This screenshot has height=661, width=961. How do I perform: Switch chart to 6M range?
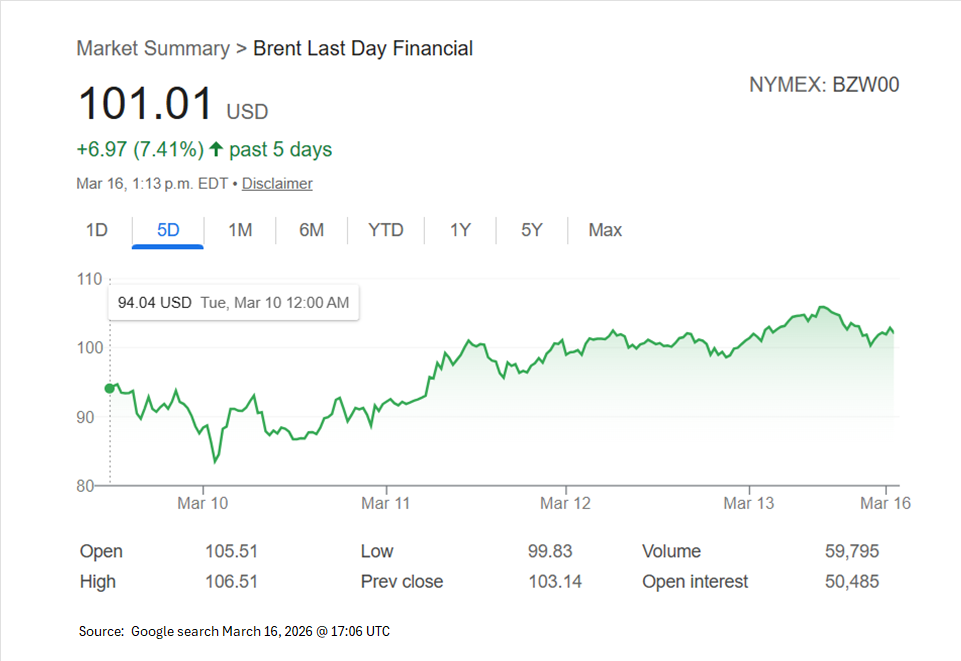point(311,230)
